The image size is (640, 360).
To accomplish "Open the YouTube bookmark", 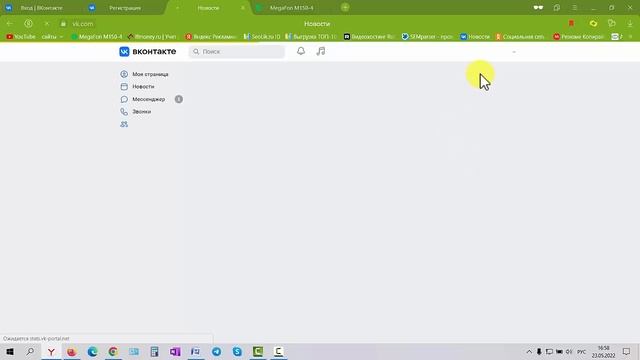I will coord(21,37).
